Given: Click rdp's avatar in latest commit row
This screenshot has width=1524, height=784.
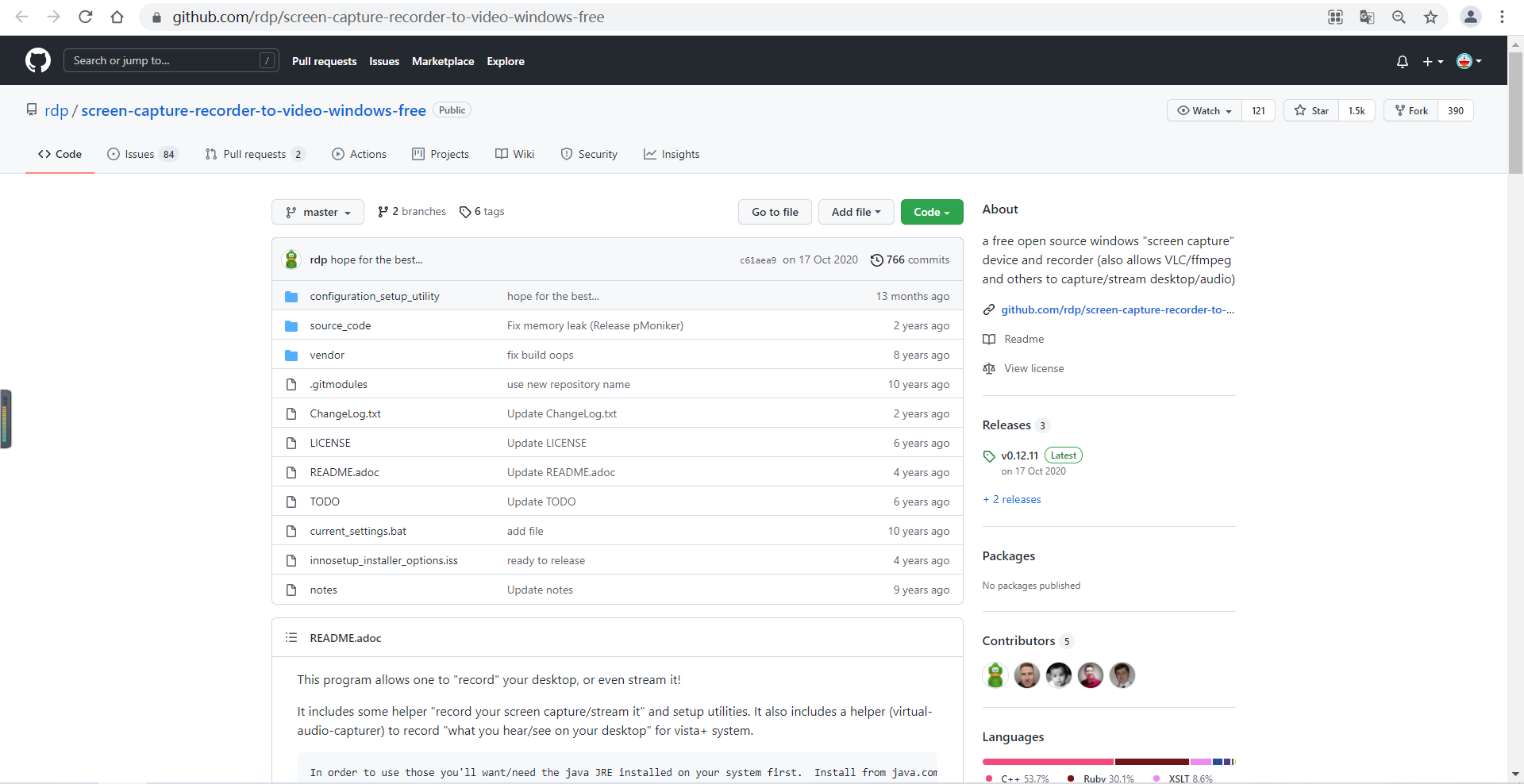Looking at the screenshot, I should pos(291,259).
